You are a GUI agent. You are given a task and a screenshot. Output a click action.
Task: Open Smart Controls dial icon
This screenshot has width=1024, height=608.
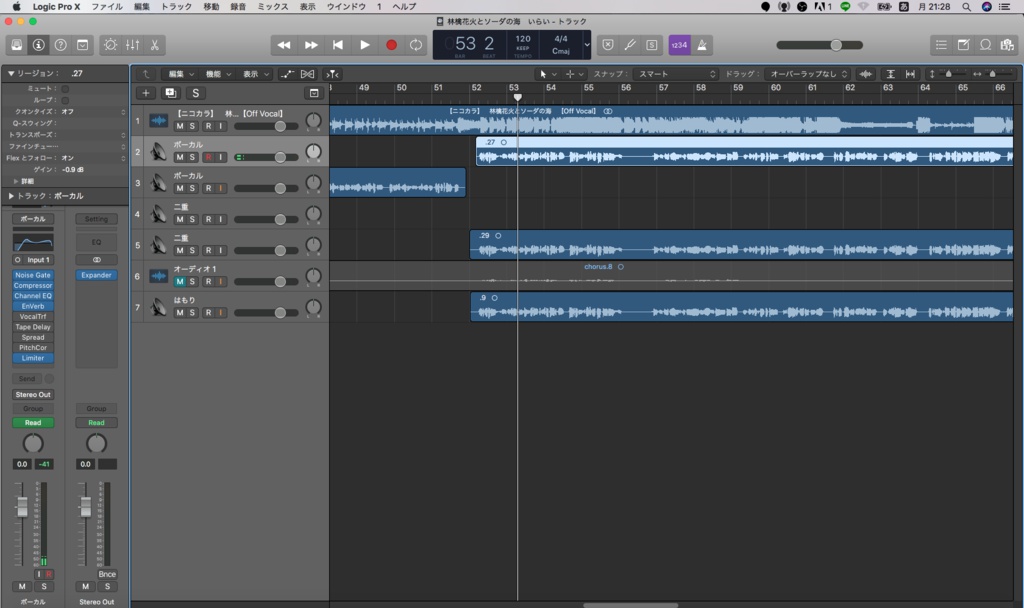pyautogui.click(x=110, y=45)
